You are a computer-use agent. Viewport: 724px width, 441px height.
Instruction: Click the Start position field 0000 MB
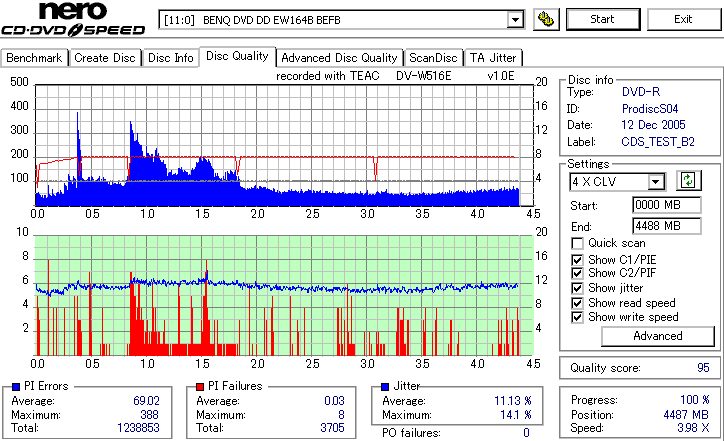[666, 205]
